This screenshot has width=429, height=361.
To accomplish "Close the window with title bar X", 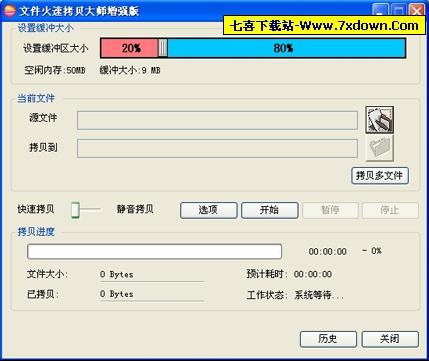I will [x=417, y=11].
